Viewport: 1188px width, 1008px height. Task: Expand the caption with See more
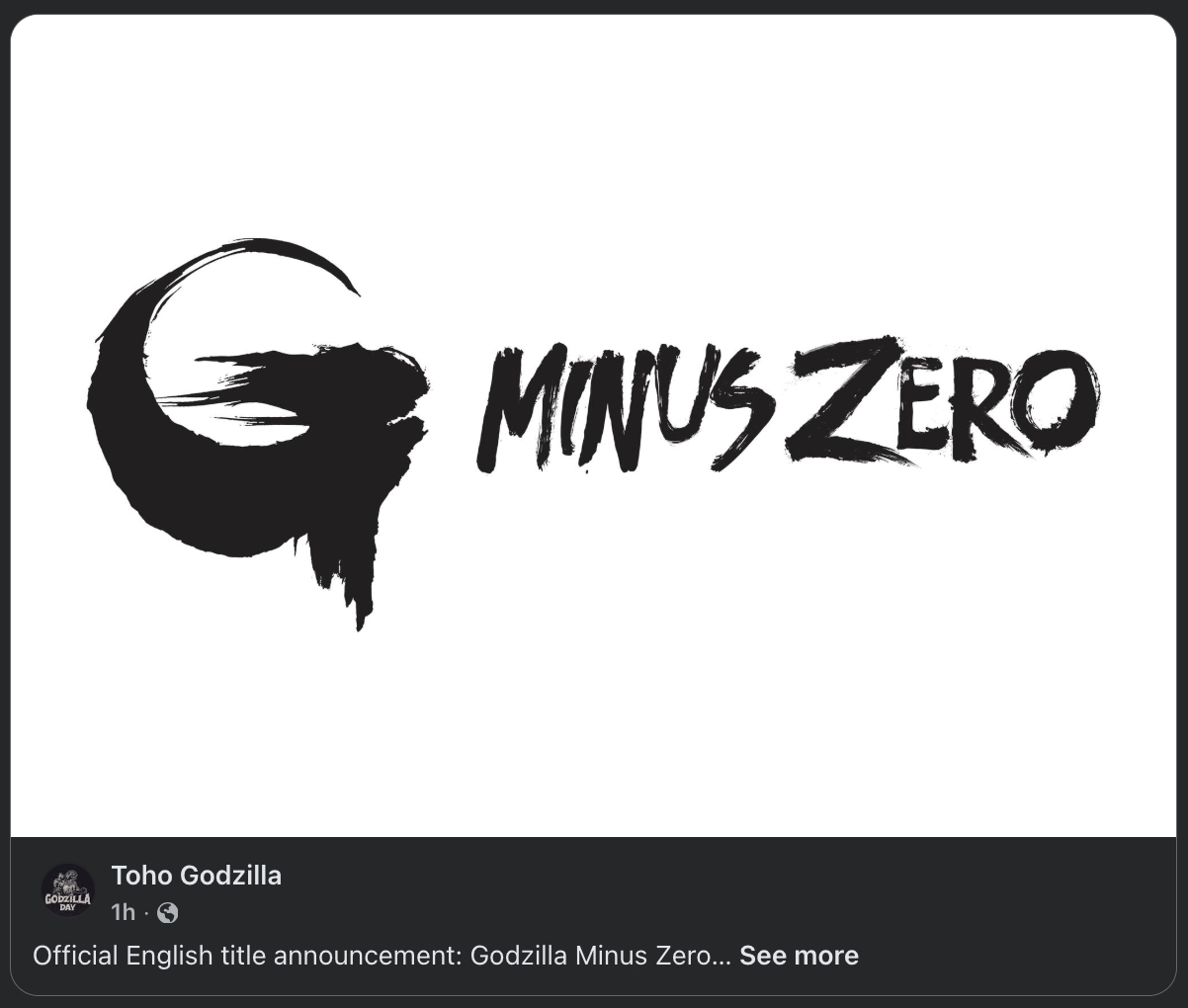[799, 956]
